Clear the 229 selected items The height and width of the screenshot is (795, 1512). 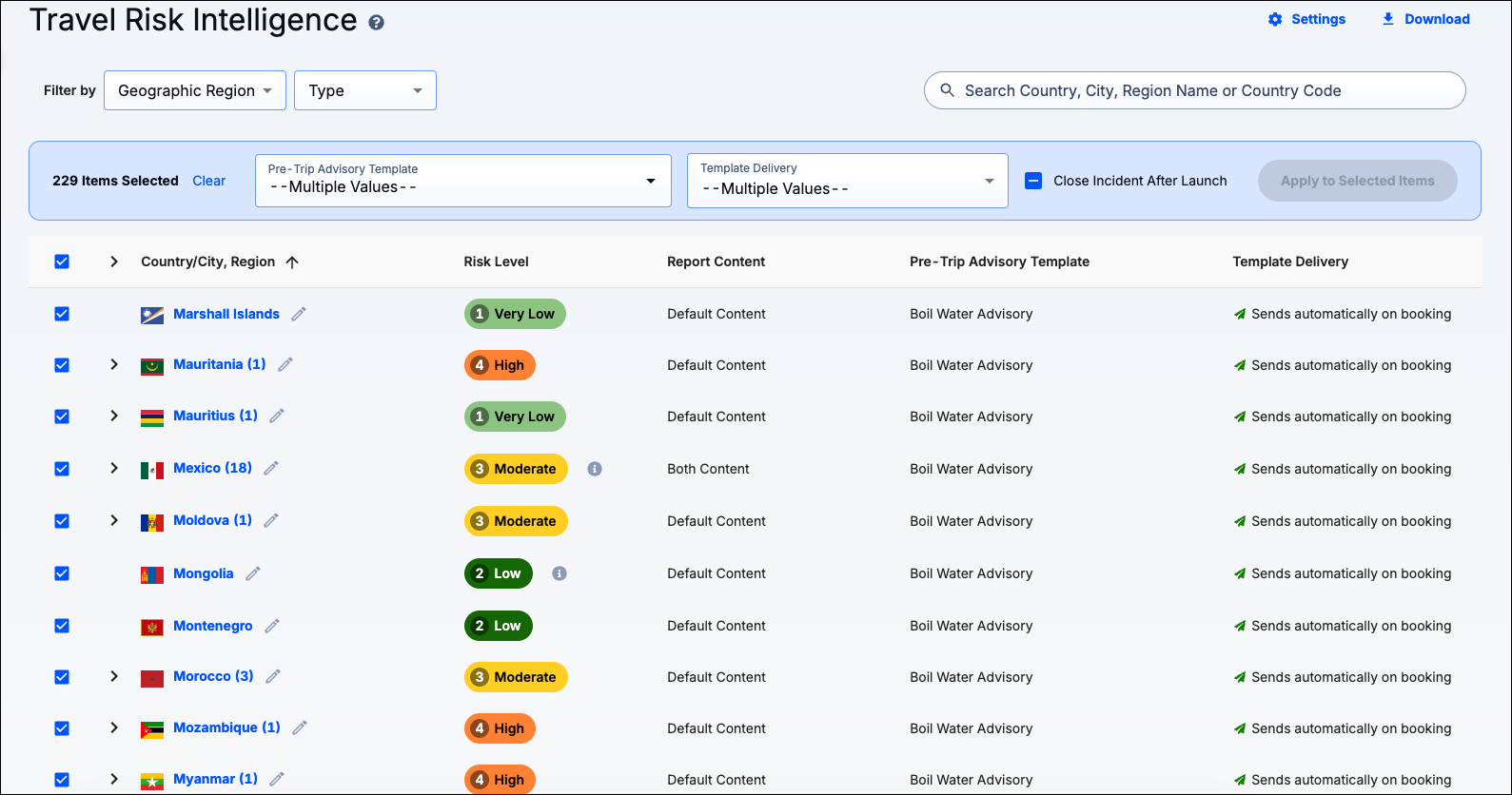point(208,181)
